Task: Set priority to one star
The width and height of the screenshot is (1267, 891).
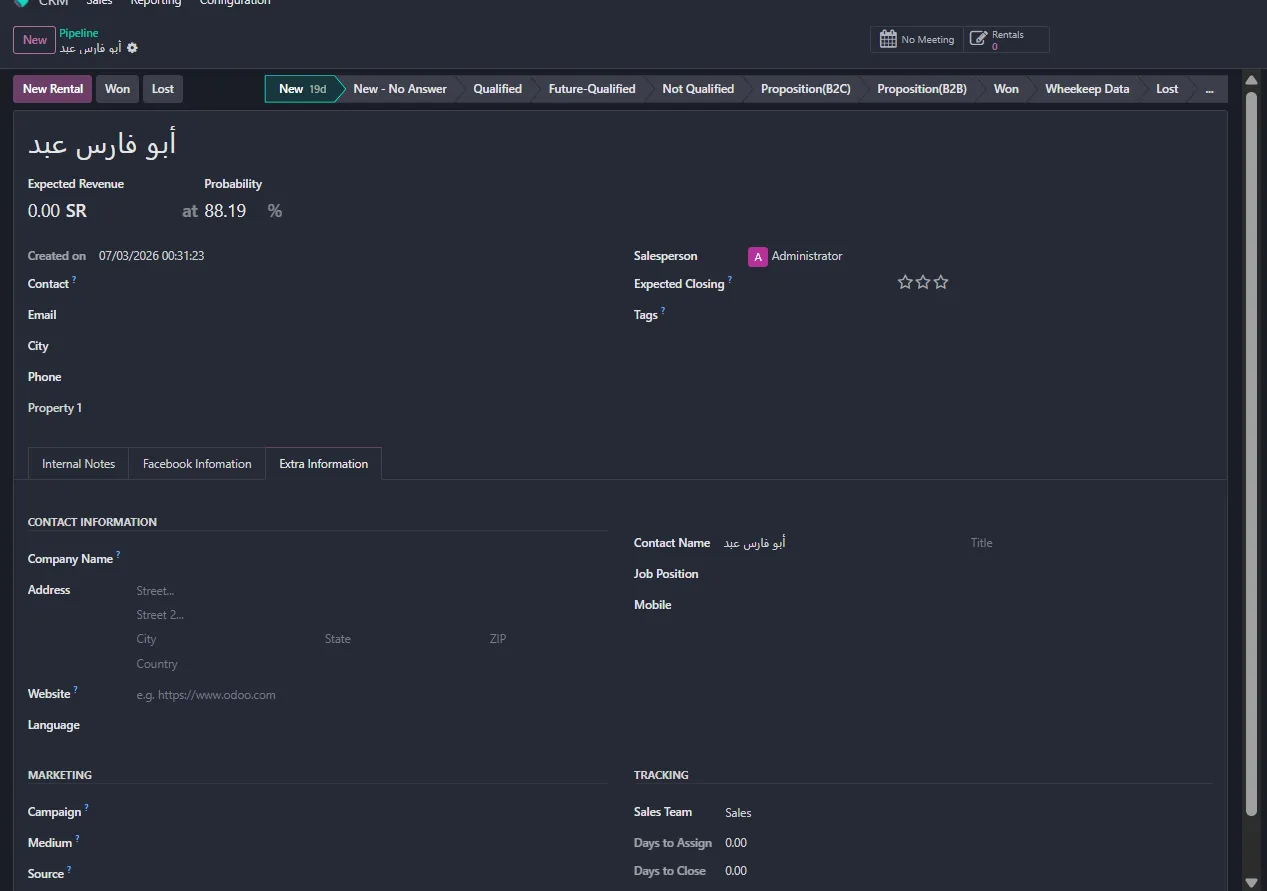Action: point(905,283)
